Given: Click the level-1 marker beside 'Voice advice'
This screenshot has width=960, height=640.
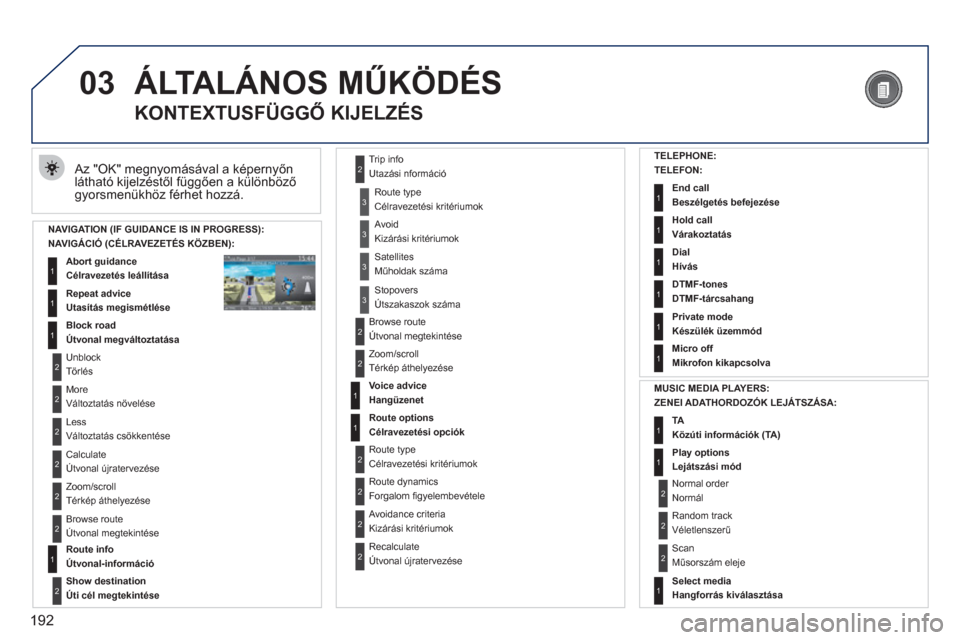Looking at the screenshot, I should [355, 396].
